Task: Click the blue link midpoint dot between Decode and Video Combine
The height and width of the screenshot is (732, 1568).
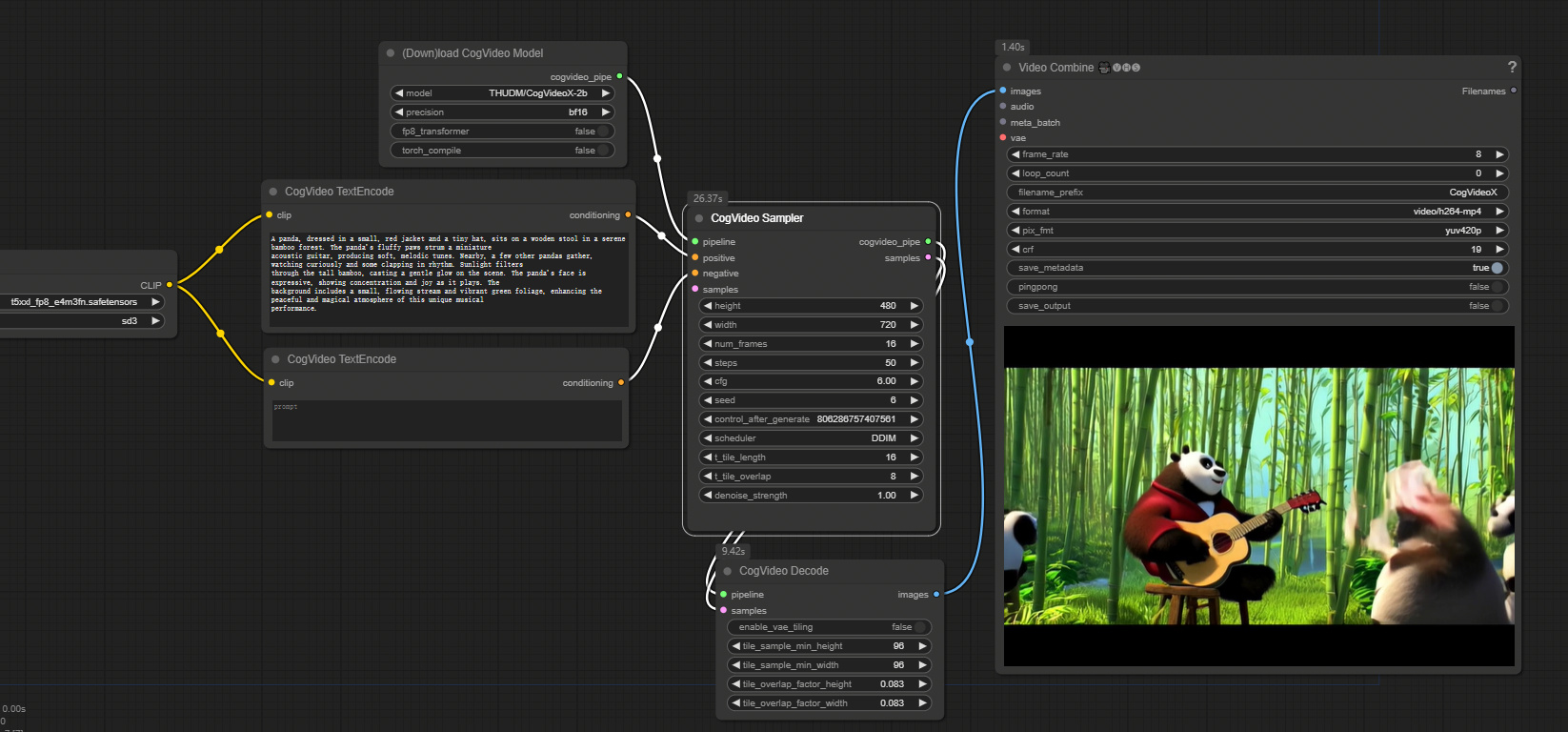Action: point(970,341)
